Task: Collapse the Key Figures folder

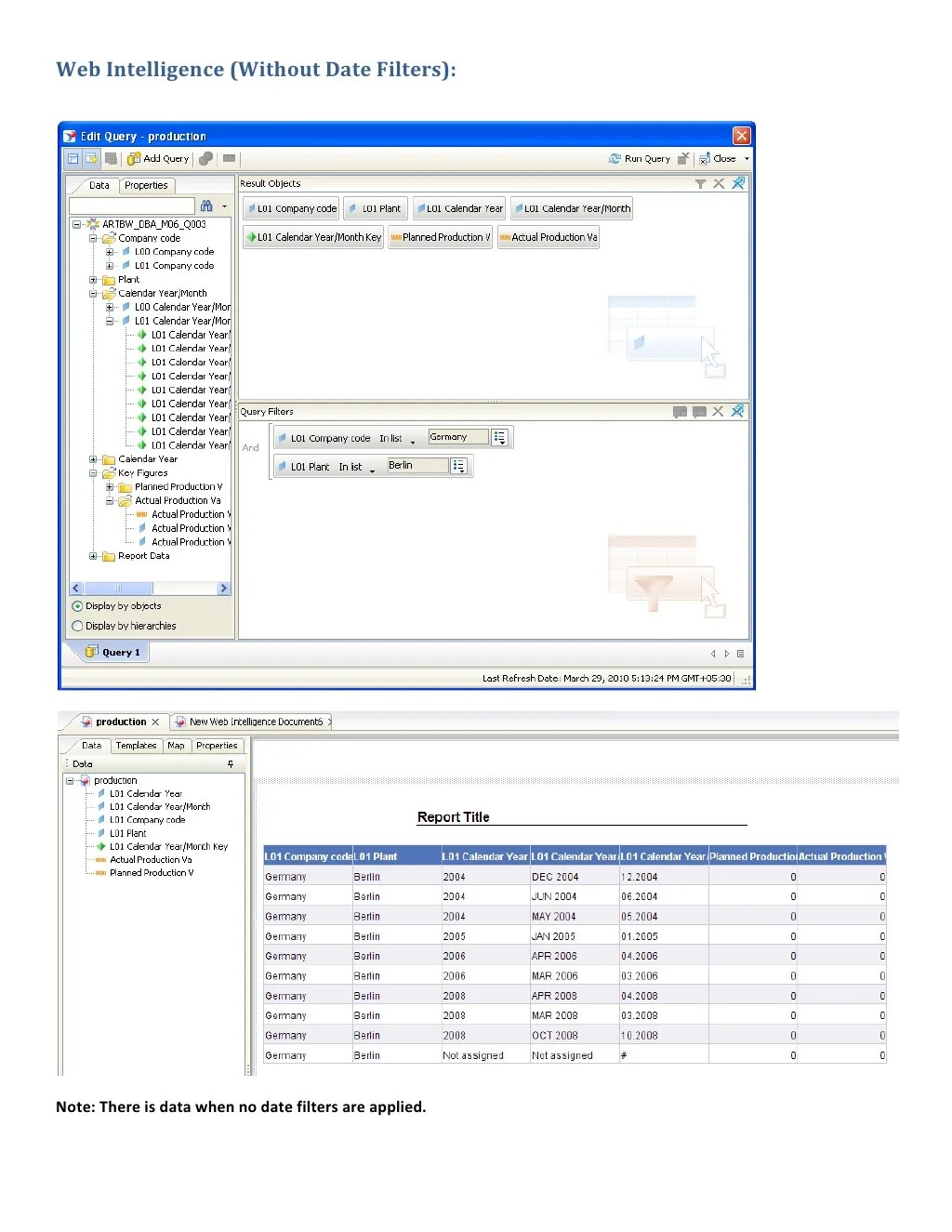Action: 92,472
